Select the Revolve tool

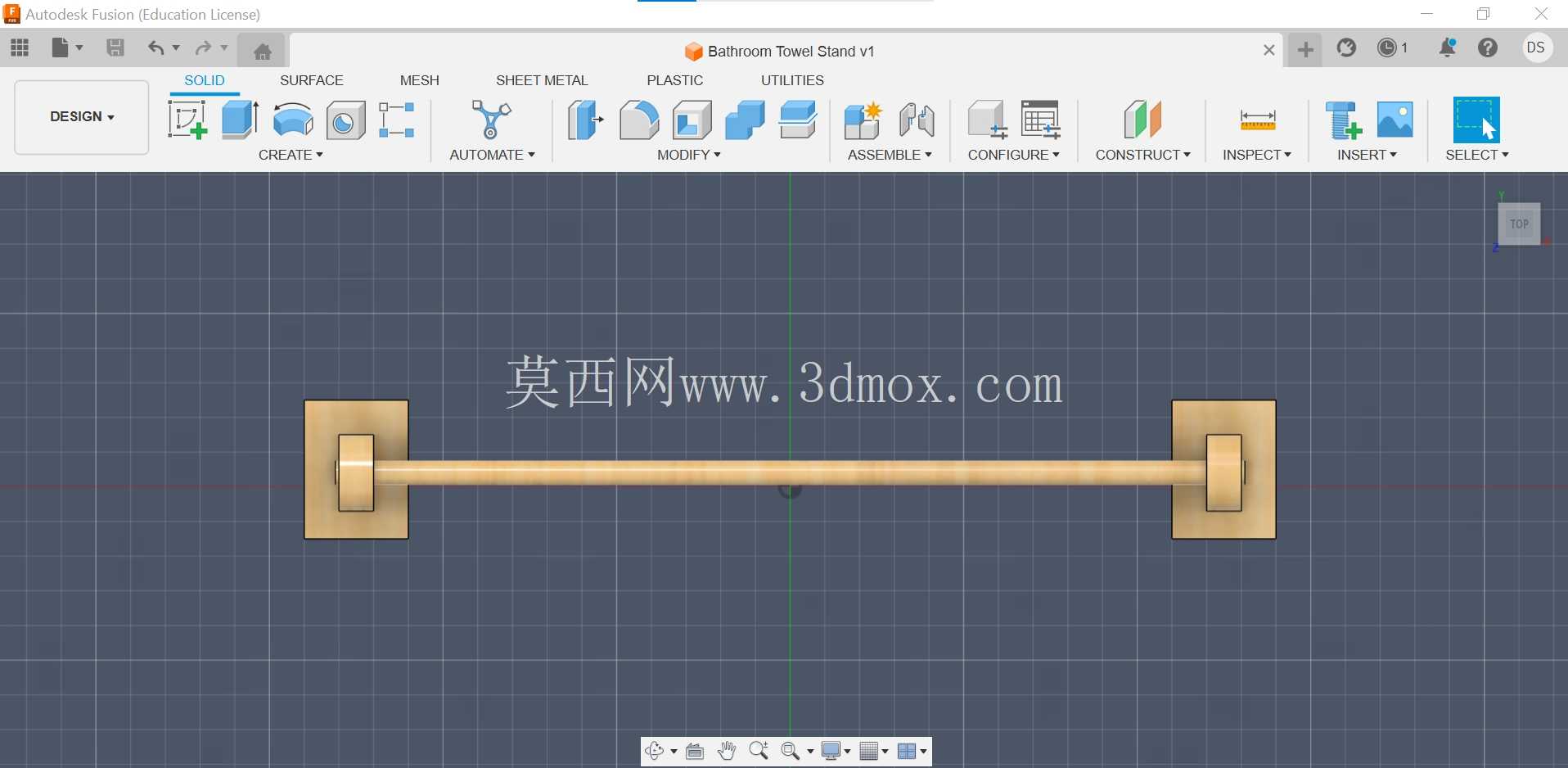(293, 120)
